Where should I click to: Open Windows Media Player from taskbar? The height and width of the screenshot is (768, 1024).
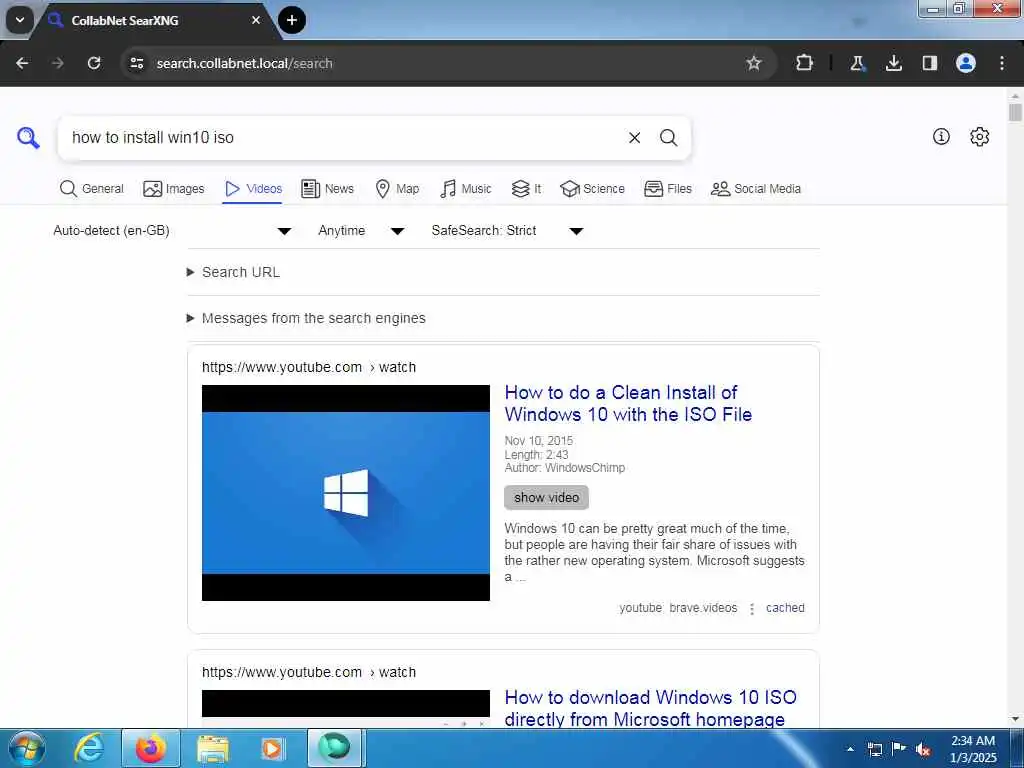(272, 749)
